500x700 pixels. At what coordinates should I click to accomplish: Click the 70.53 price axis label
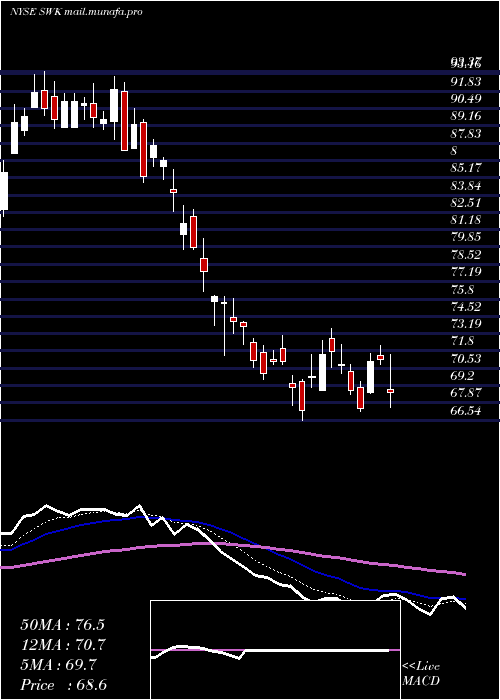click(x=466, y=358)
